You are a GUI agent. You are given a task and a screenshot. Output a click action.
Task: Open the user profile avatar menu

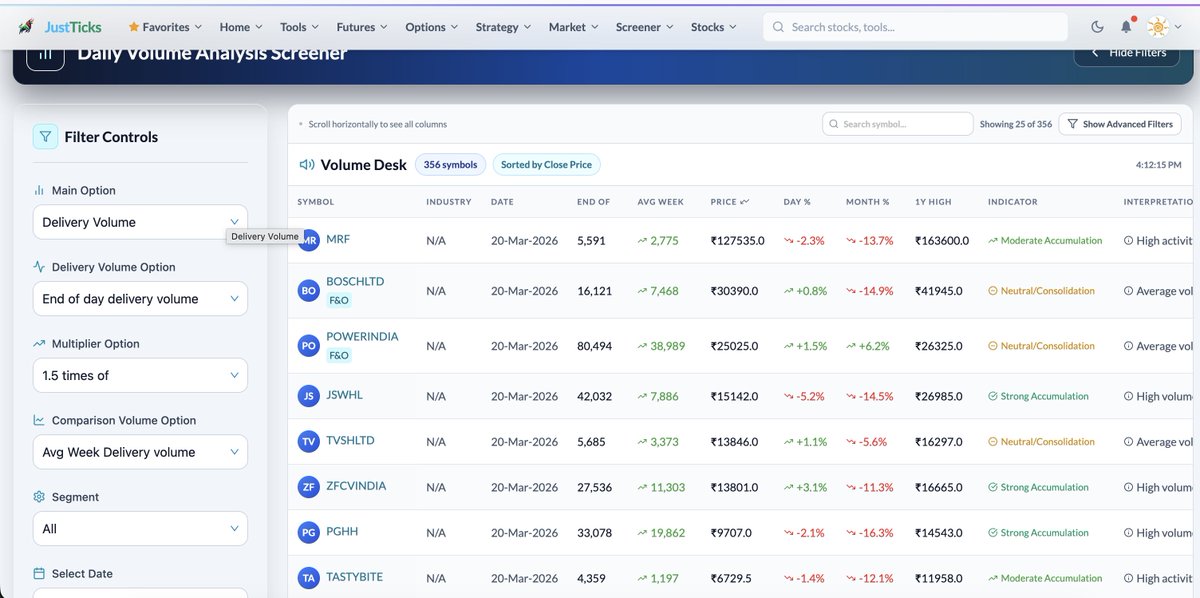tap(1164, 27)
